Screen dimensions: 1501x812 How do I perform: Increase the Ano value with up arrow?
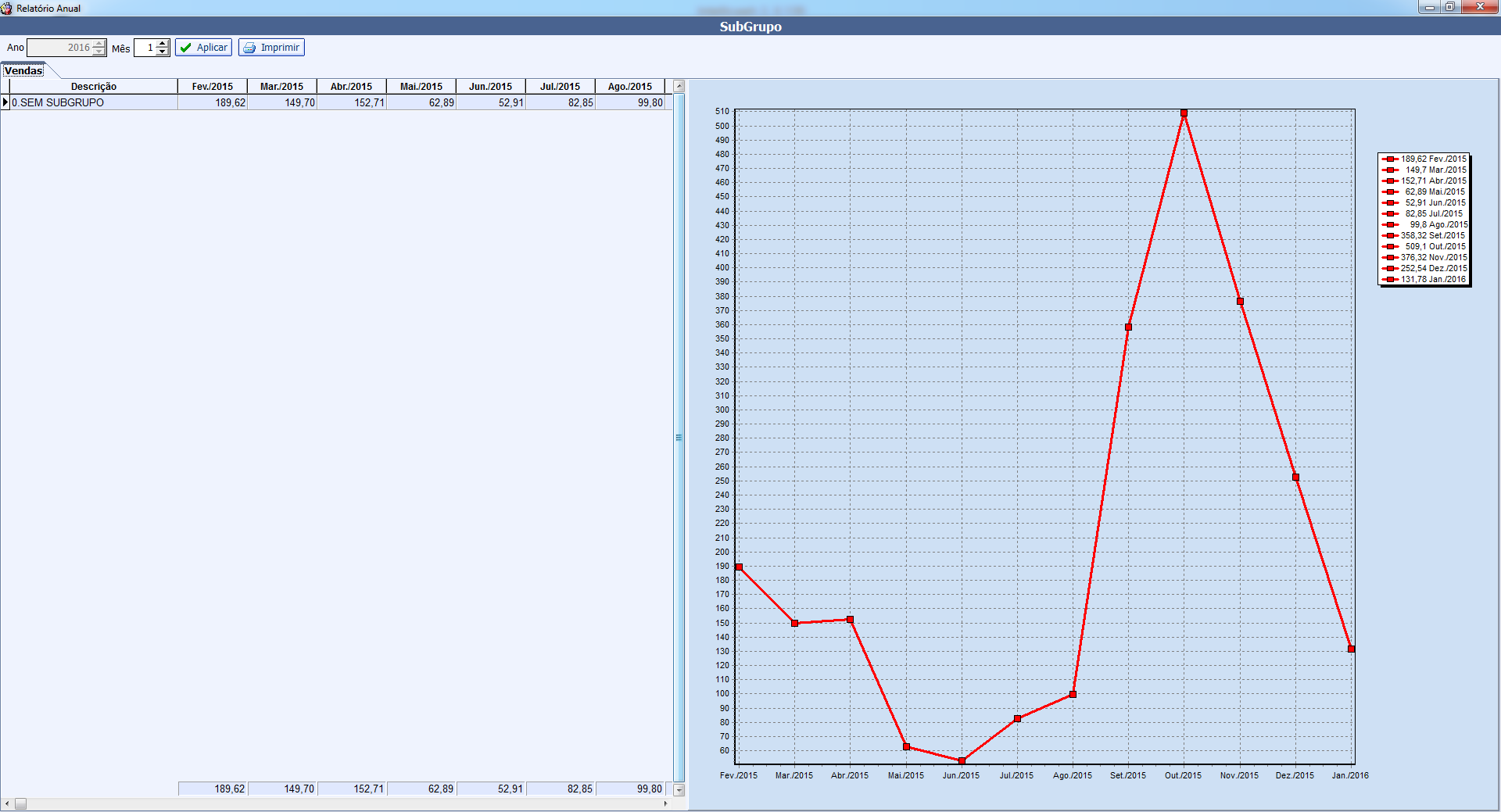(x=99, y=44)
